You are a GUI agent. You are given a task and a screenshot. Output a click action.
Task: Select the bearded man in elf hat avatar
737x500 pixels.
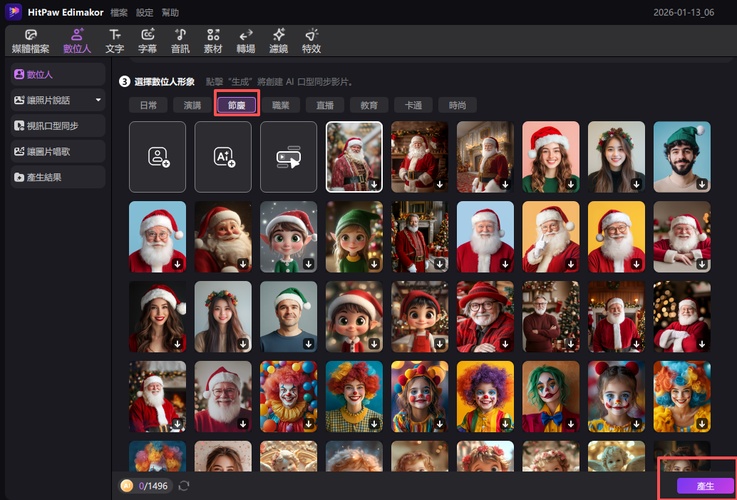681,156
